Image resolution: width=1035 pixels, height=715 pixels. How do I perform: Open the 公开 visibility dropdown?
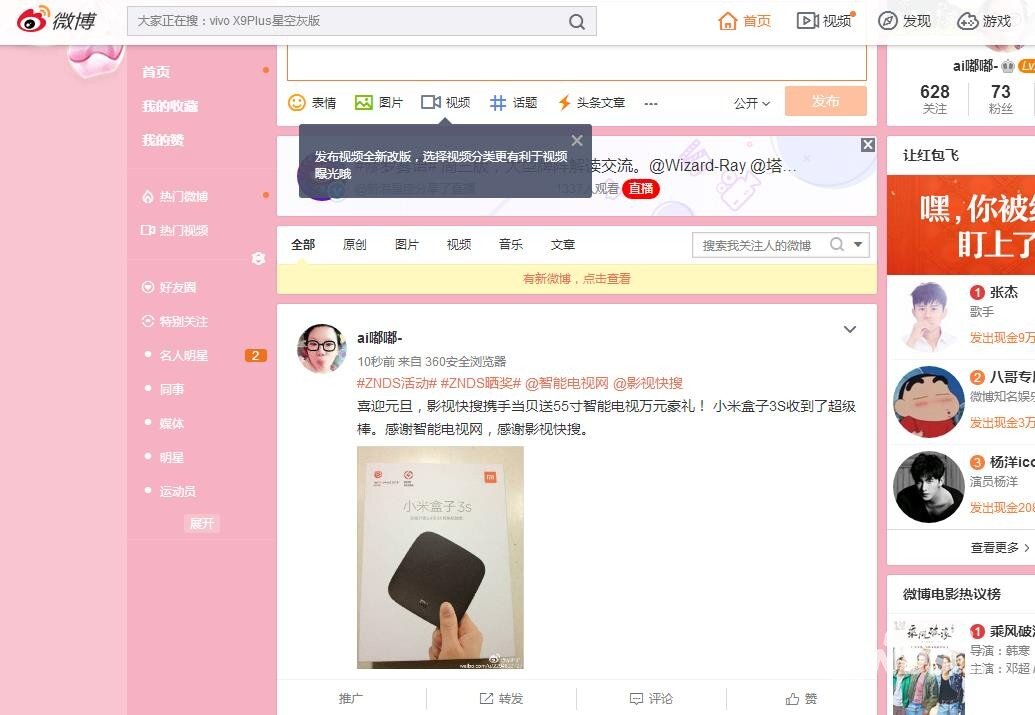click(x=752, y=103)
